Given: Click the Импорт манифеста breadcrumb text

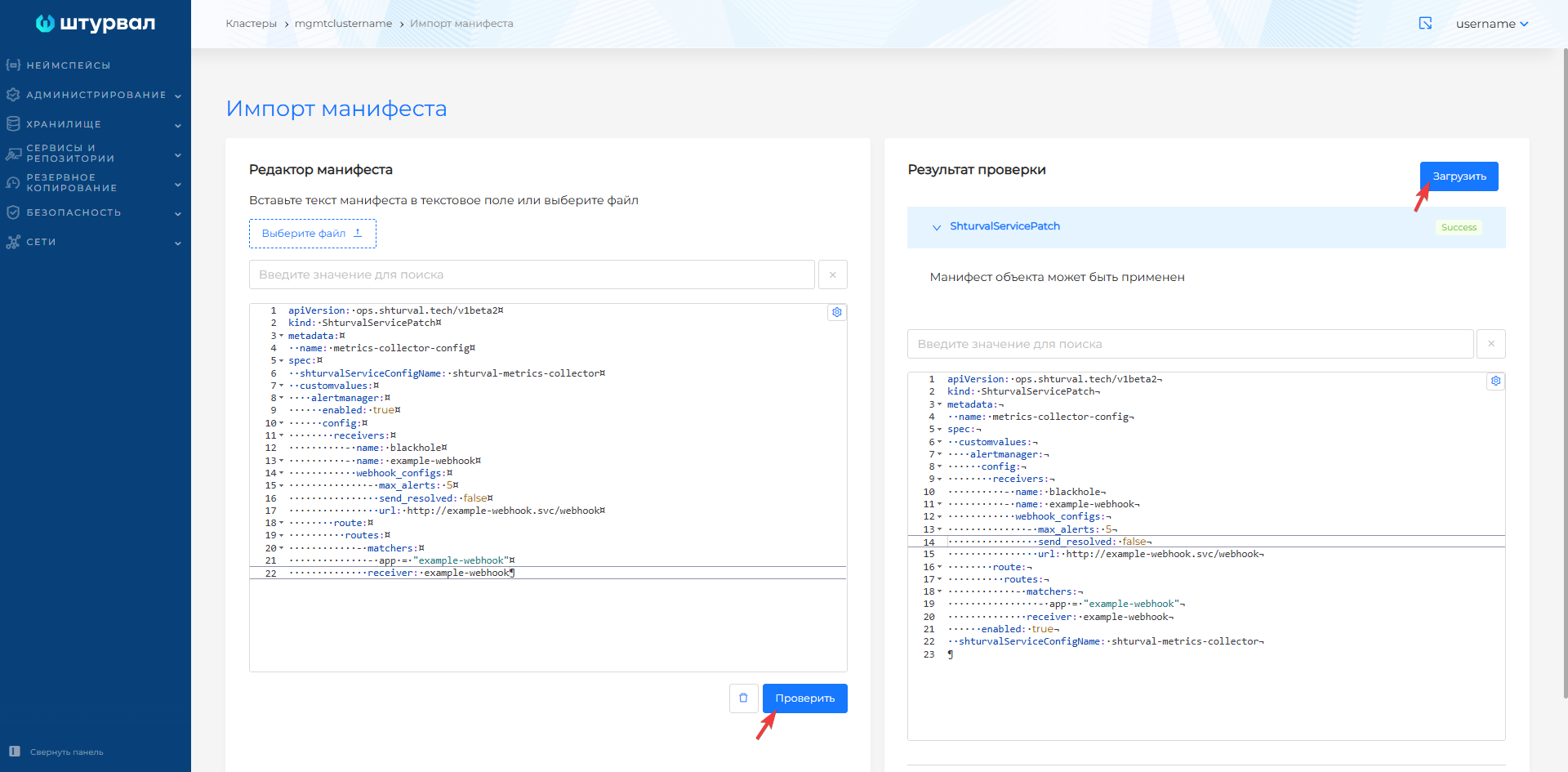Looking at the screenshot, I should tap(461, 24).
